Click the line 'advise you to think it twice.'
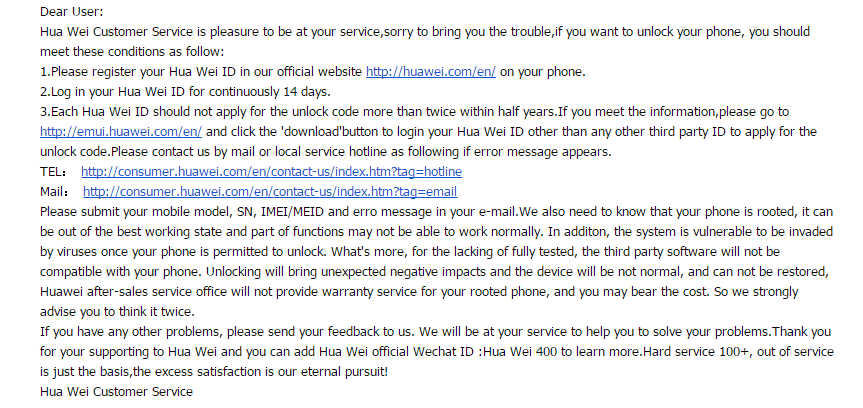Viewport: 863px width, 408px height. pos(117,312)
